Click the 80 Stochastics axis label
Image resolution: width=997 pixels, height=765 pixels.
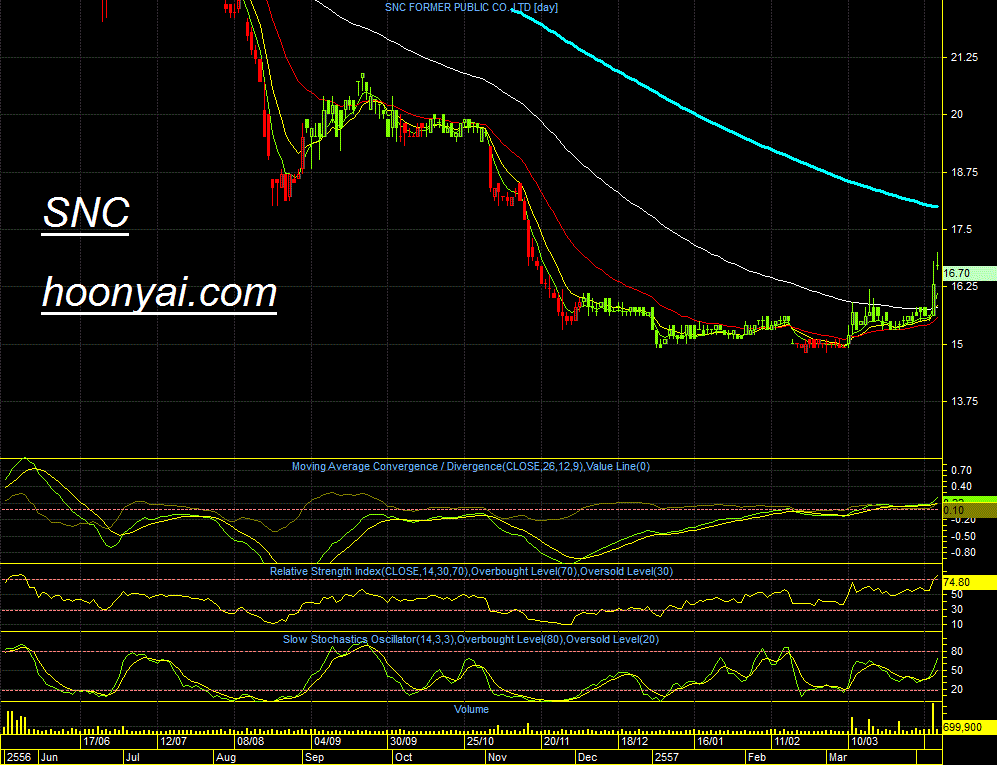(x=957, y=652)
